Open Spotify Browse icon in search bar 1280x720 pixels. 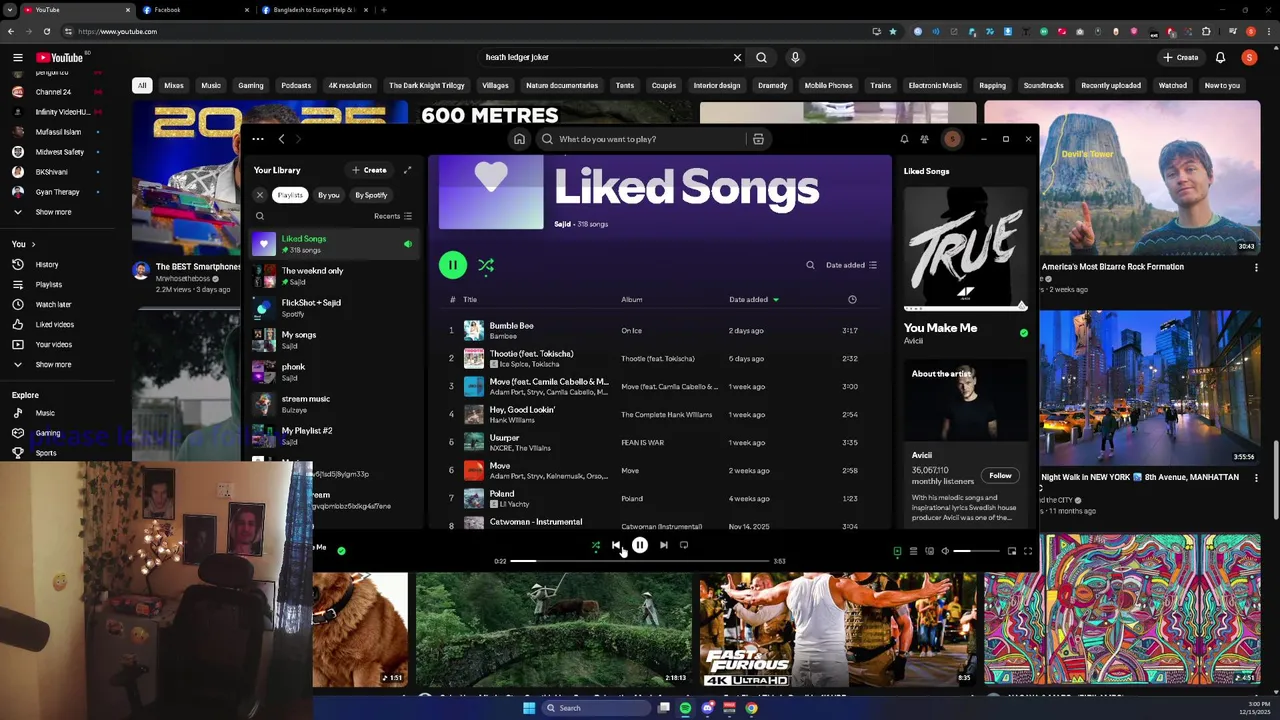(758, 139)
